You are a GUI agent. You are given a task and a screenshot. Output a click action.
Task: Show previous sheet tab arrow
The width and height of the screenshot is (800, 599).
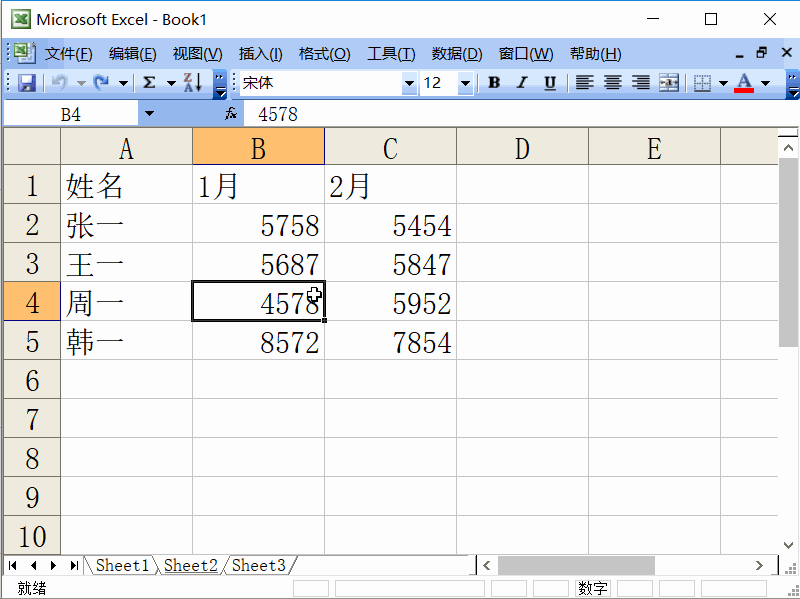(33, 565)
